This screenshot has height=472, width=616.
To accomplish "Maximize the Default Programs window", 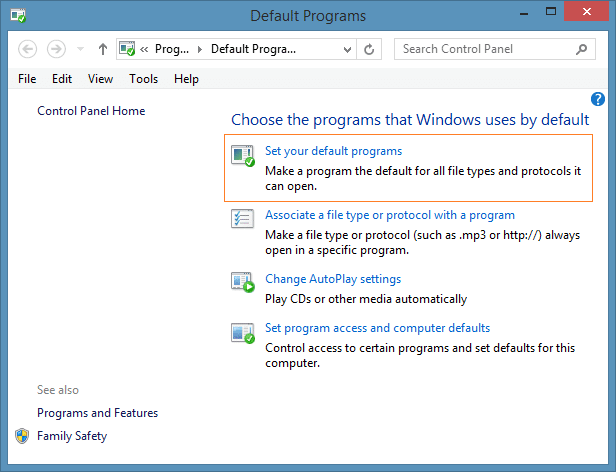I will [x=551, y=12].
